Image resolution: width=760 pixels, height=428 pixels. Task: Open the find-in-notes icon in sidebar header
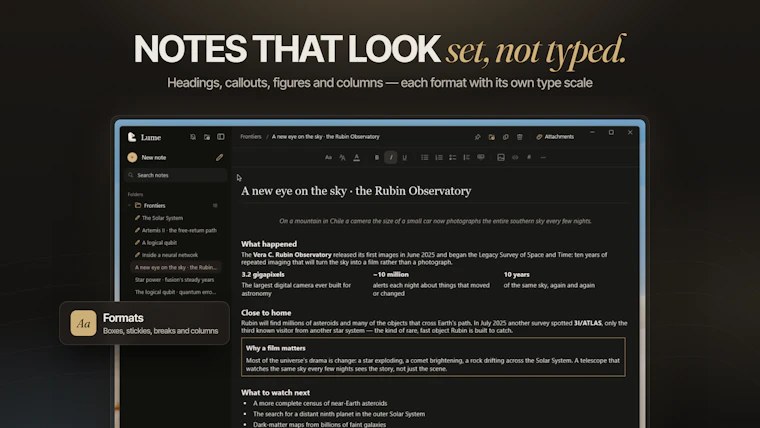coord(193,137)
